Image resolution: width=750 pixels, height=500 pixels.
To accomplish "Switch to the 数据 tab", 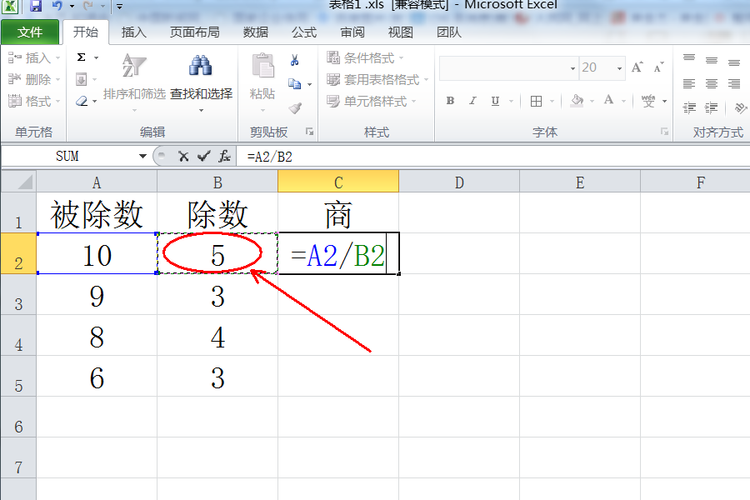I will pyautogui.click(x=255, y=32).
